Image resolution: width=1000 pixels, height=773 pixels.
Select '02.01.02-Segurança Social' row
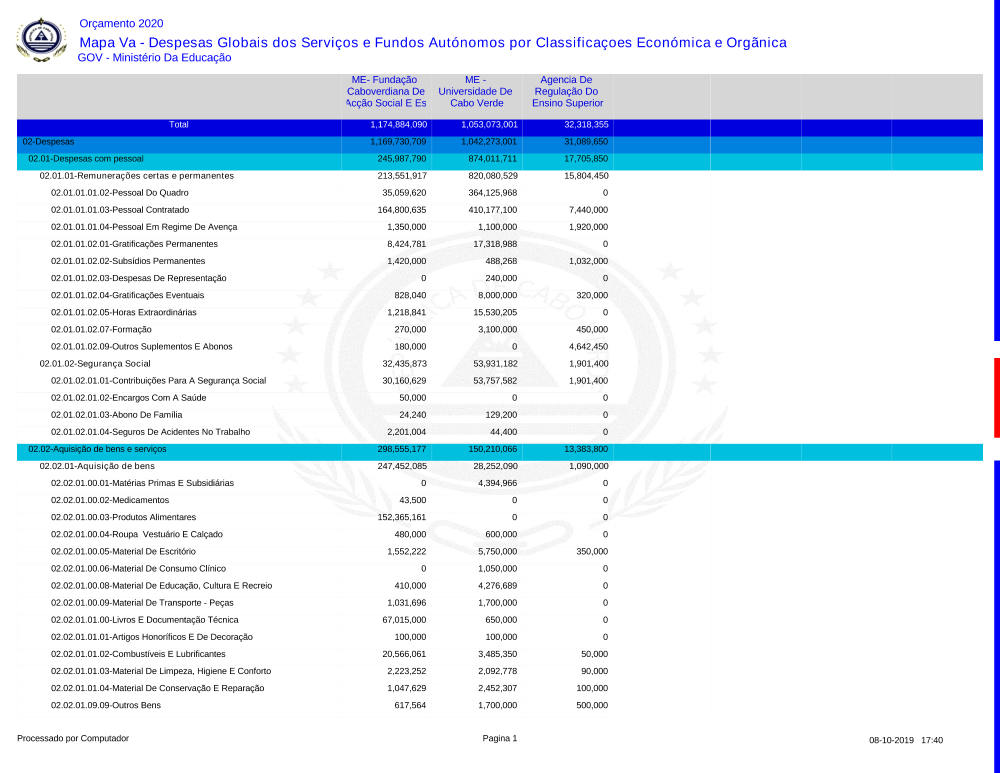pos(95,364)
